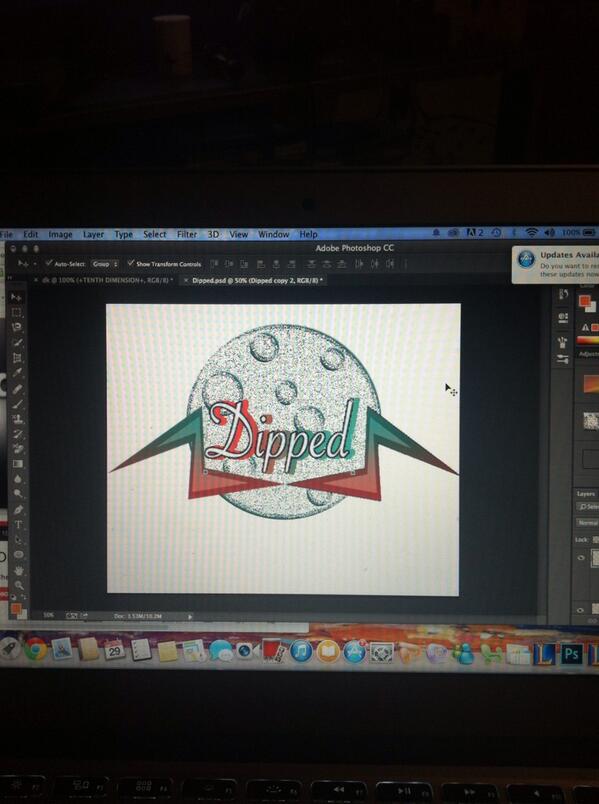Align top edges button in options bar

pos(214,264)
